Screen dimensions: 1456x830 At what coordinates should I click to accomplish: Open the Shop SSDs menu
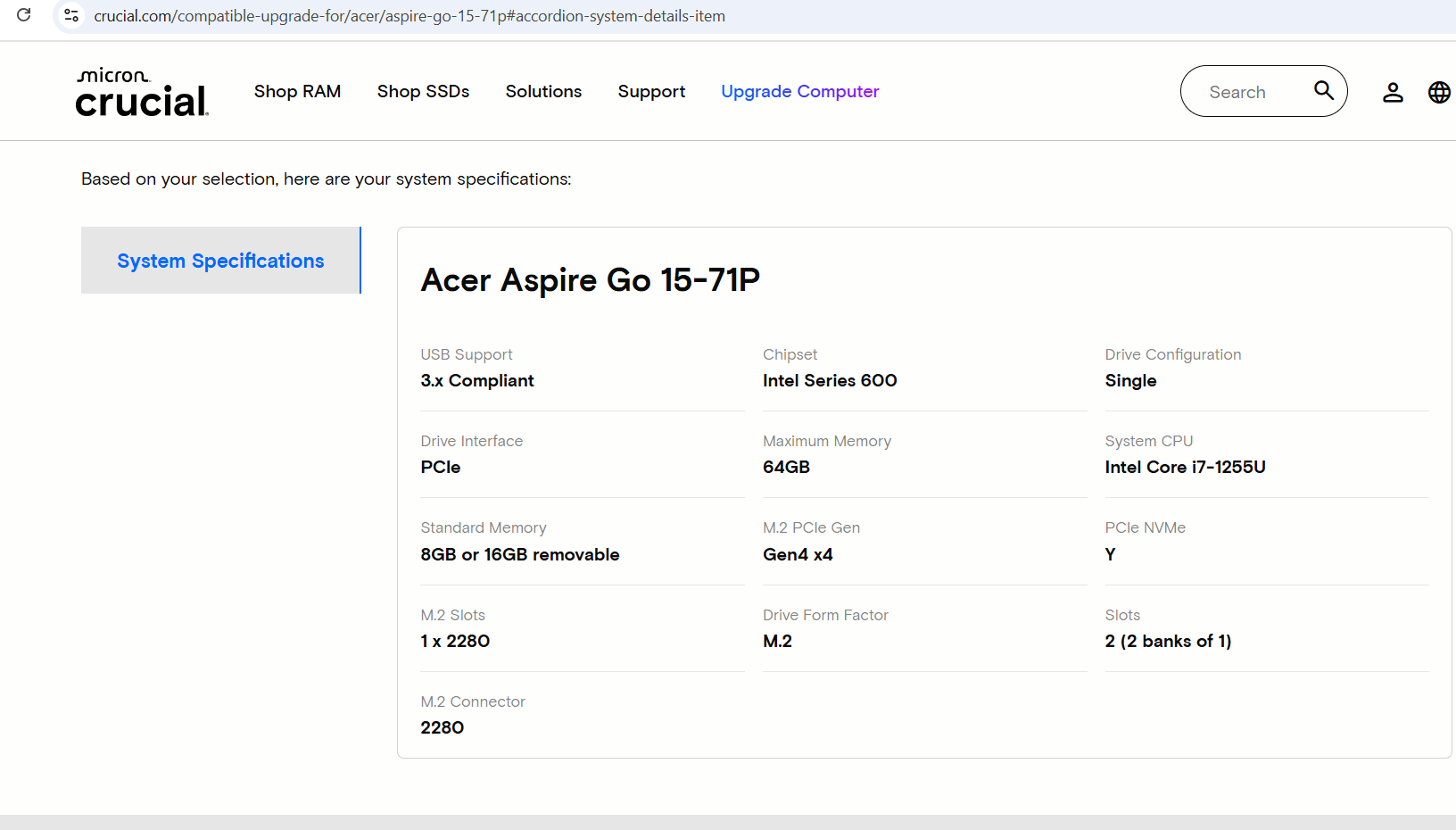423,91
